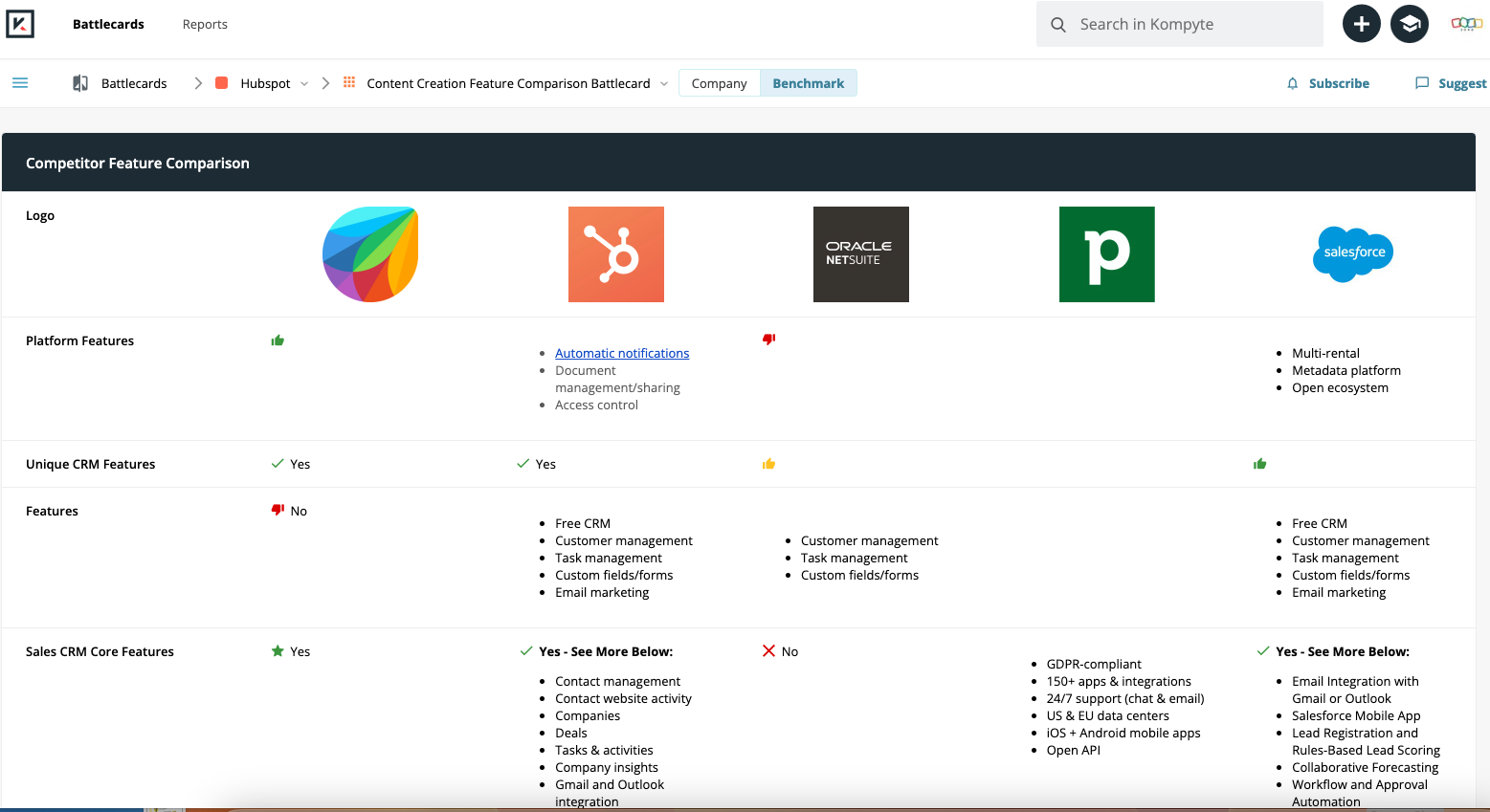
Task: Click the green star in Sales CRM Core Features
Action: coord(278,651)
